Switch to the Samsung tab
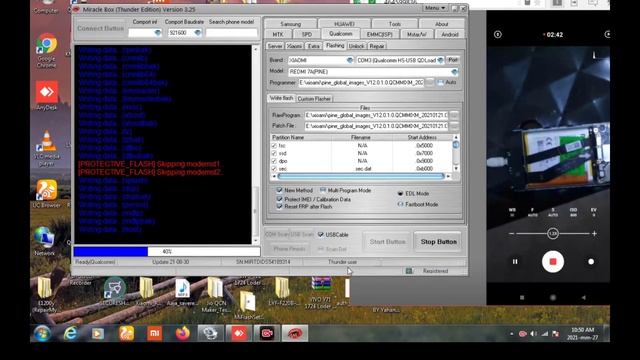The width and height of the screenshot is (640, 360). click(291, 24)
